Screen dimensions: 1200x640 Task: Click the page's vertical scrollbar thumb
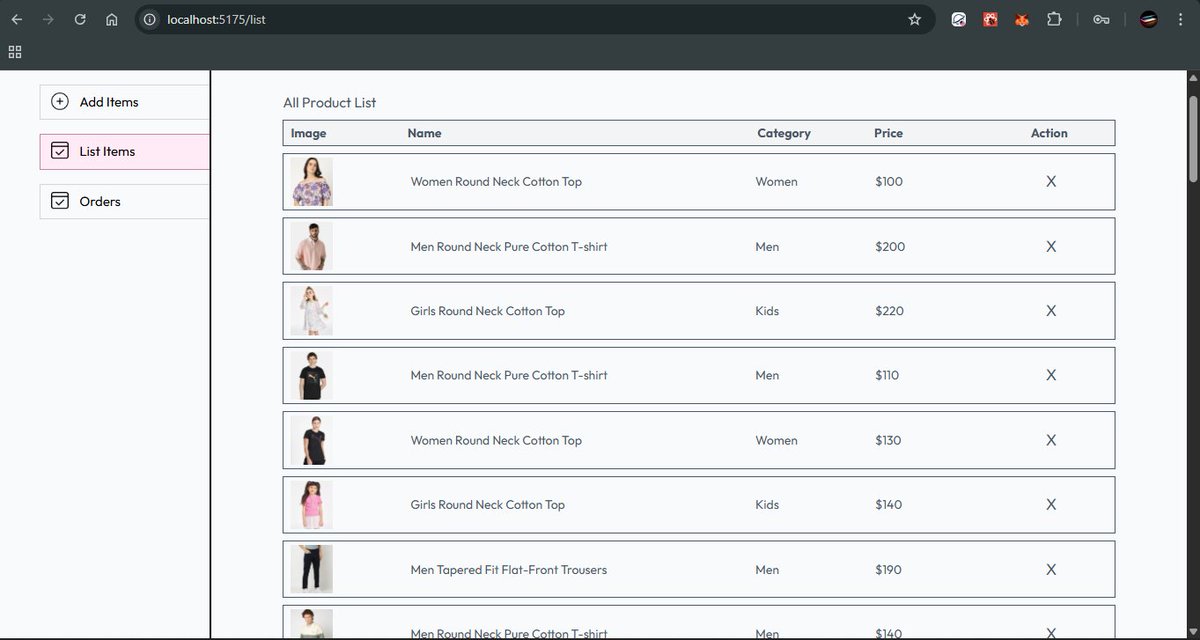pos(1192,138)
